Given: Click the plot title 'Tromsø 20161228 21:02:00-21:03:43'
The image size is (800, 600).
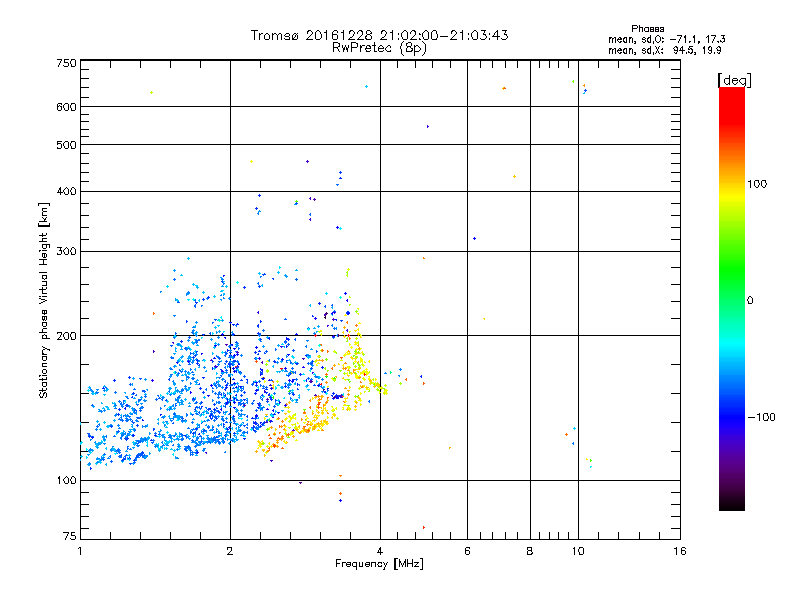Looking at the screenshot, I should click(379, 35).
